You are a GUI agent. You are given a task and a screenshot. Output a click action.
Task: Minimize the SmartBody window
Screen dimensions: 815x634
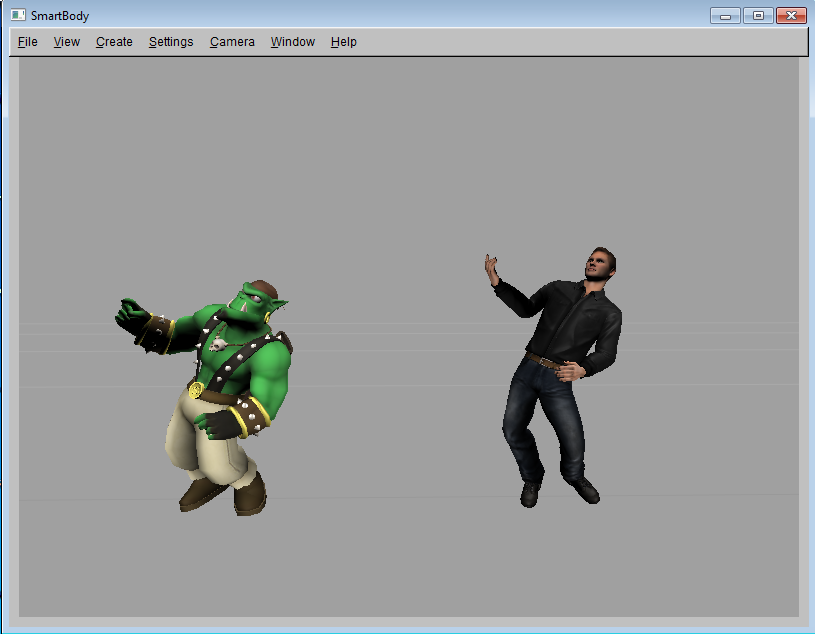(726, 16)
